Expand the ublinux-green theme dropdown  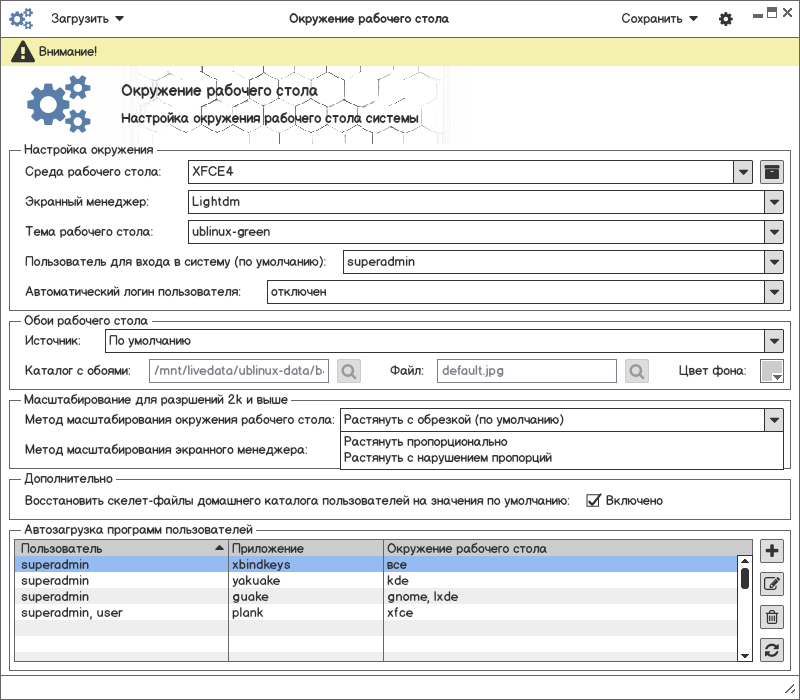click(773, 232)
